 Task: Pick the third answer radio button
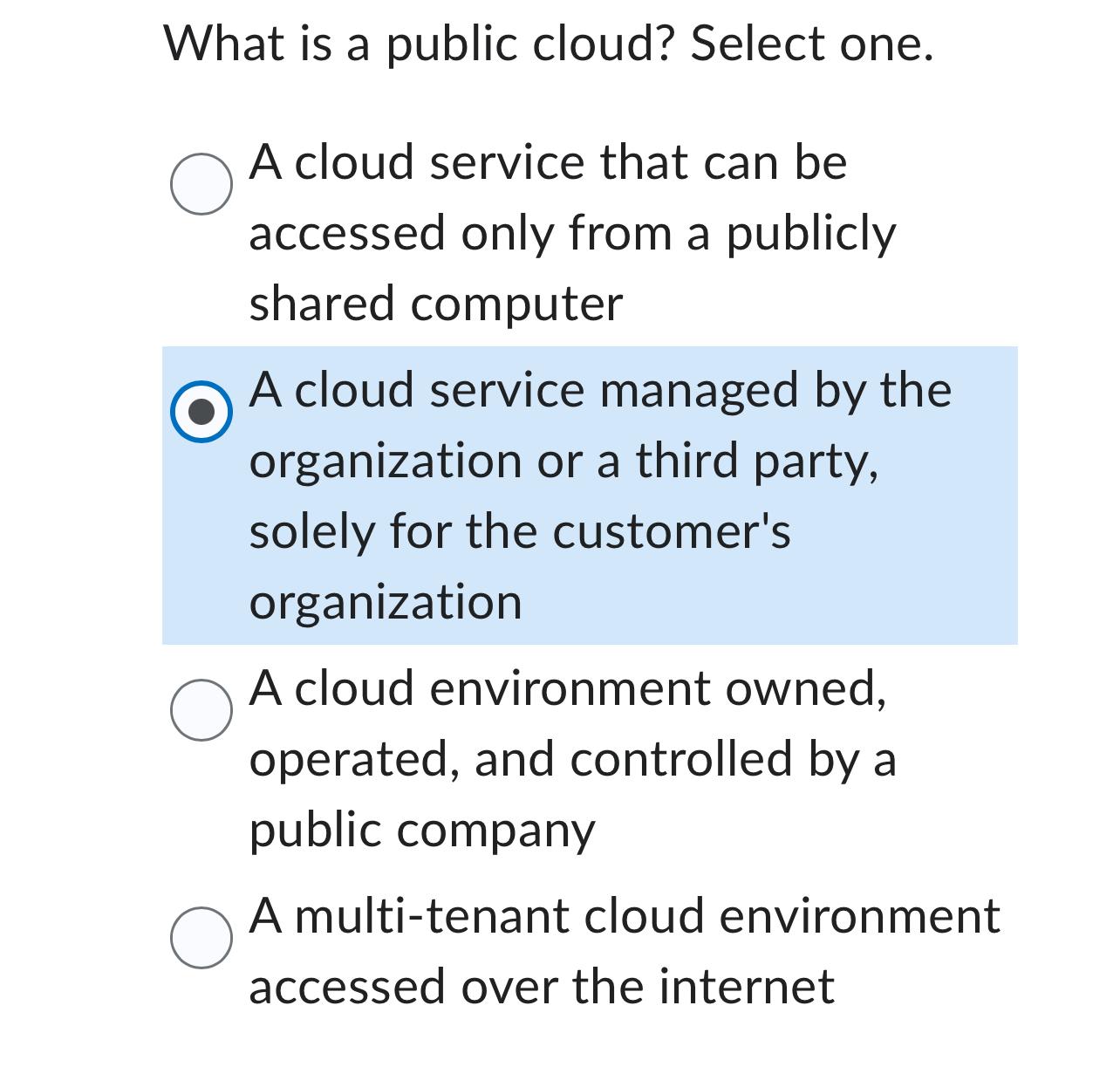(x=202, y=711)
